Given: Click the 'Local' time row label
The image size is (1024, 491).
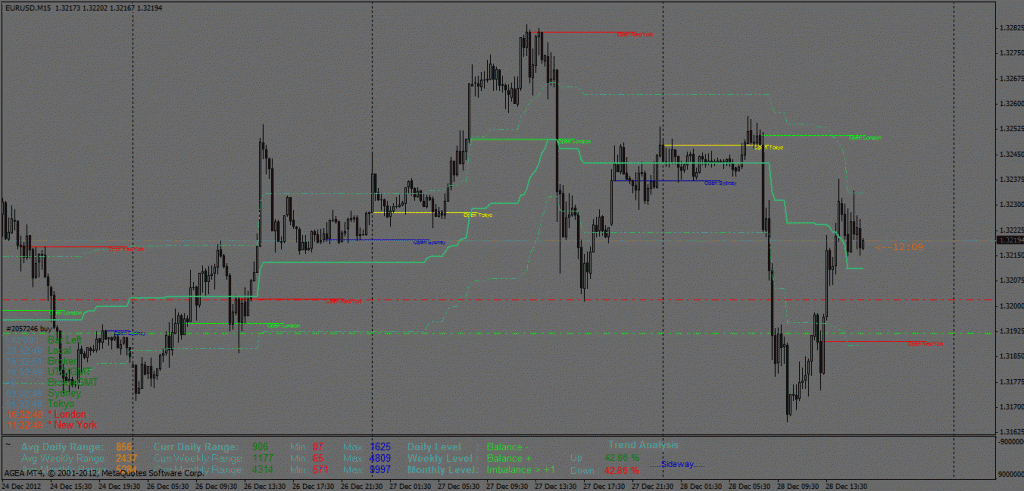Looking at the screenshot, I should pyautogui.click(x=59, y=351).
